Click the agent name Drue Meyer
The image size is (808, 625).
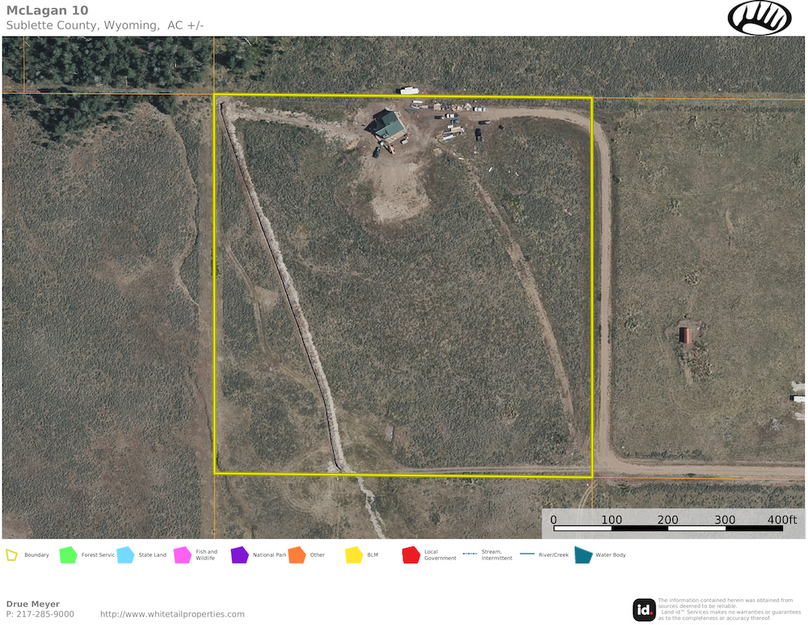pyautogui.click(x=33, y=604)
